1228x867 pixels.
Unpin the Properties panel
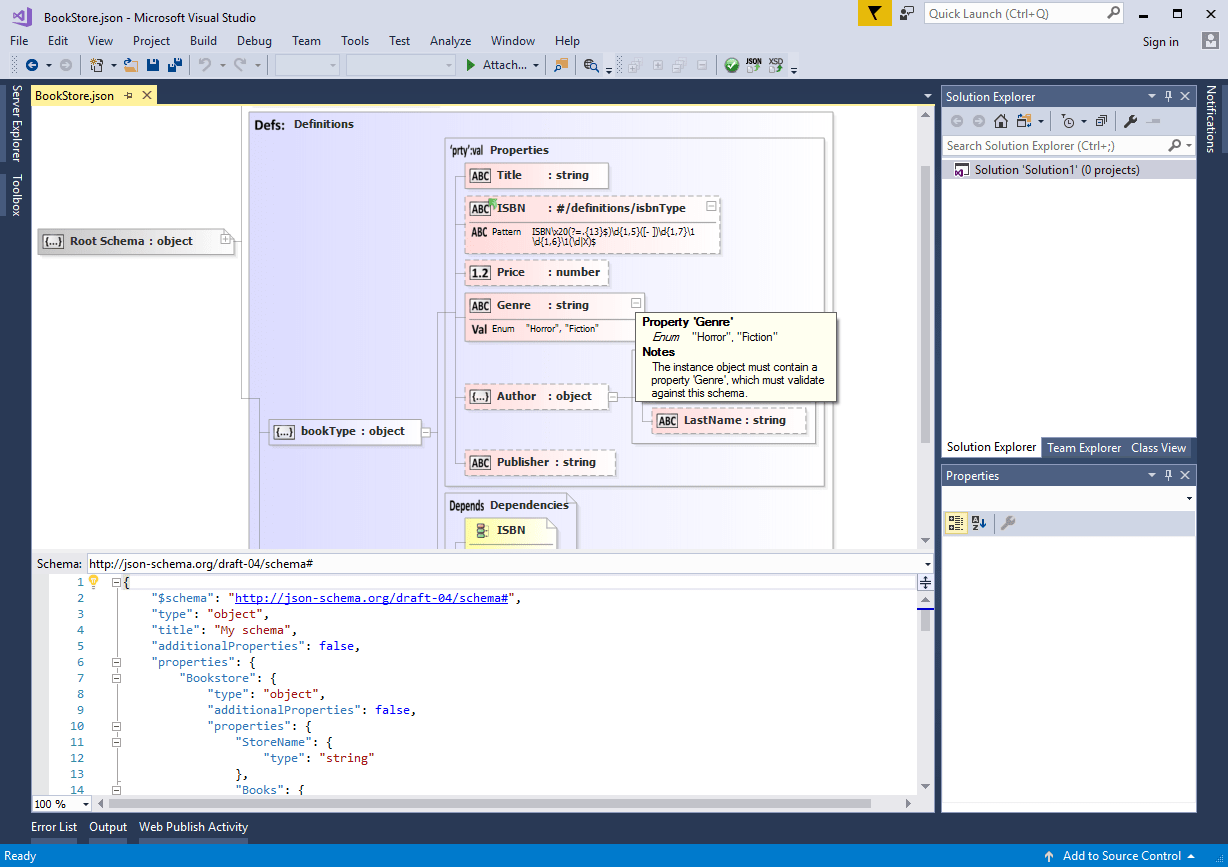[x=1168, y=475]
